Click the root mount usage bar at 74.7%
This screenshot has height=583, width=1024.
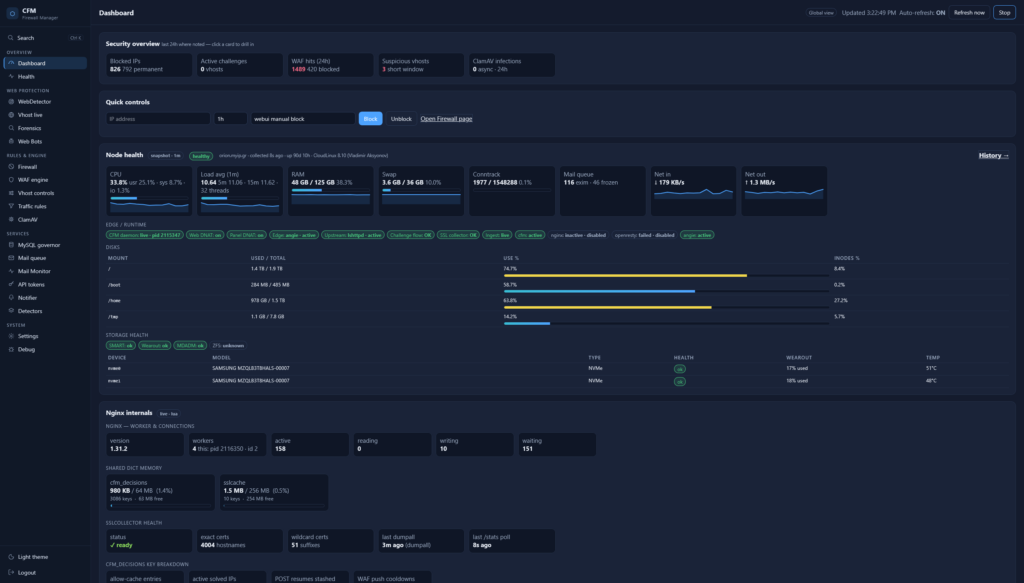pos(666,276)
